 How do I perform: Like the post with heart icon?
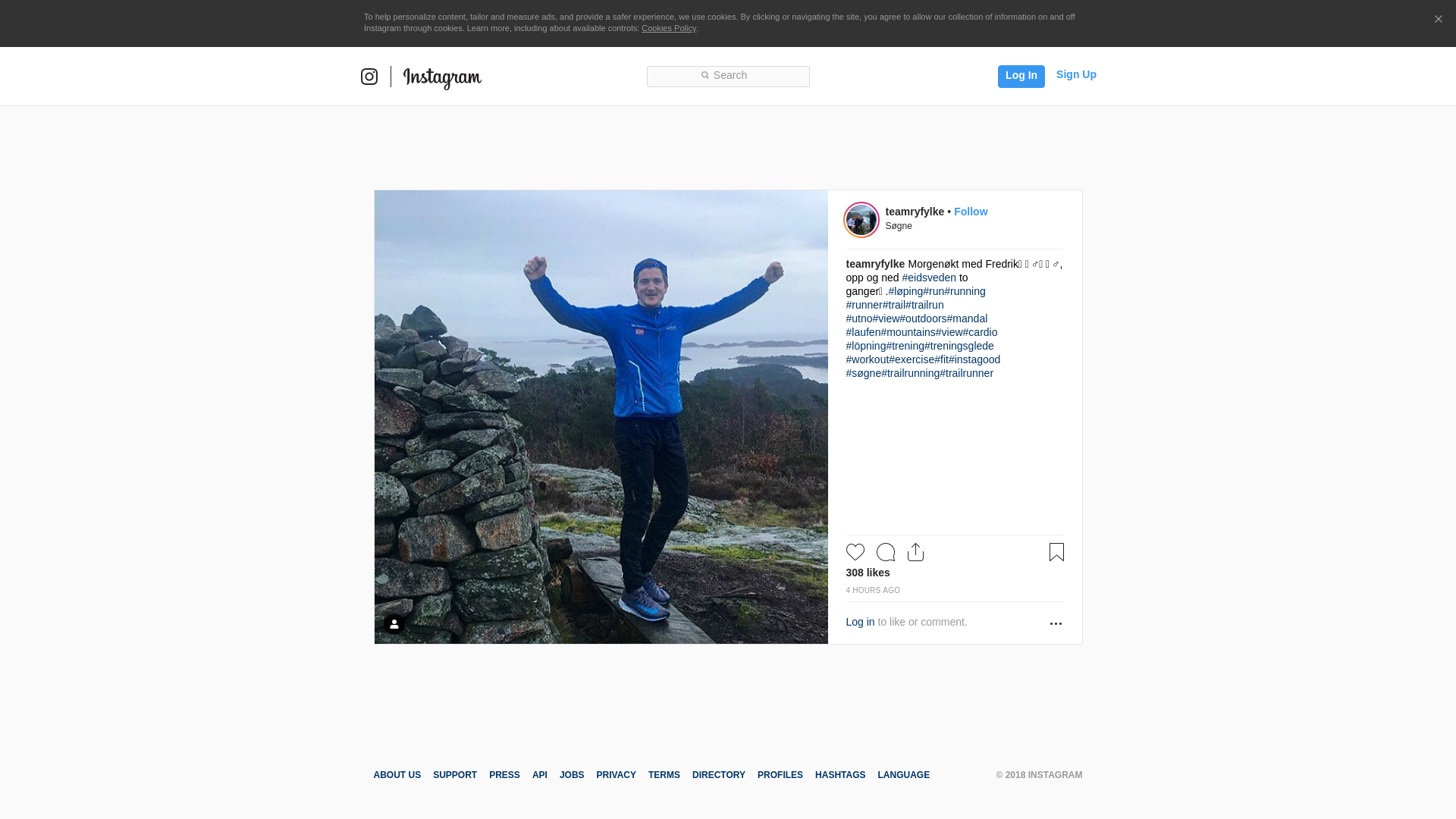(855, 552)
